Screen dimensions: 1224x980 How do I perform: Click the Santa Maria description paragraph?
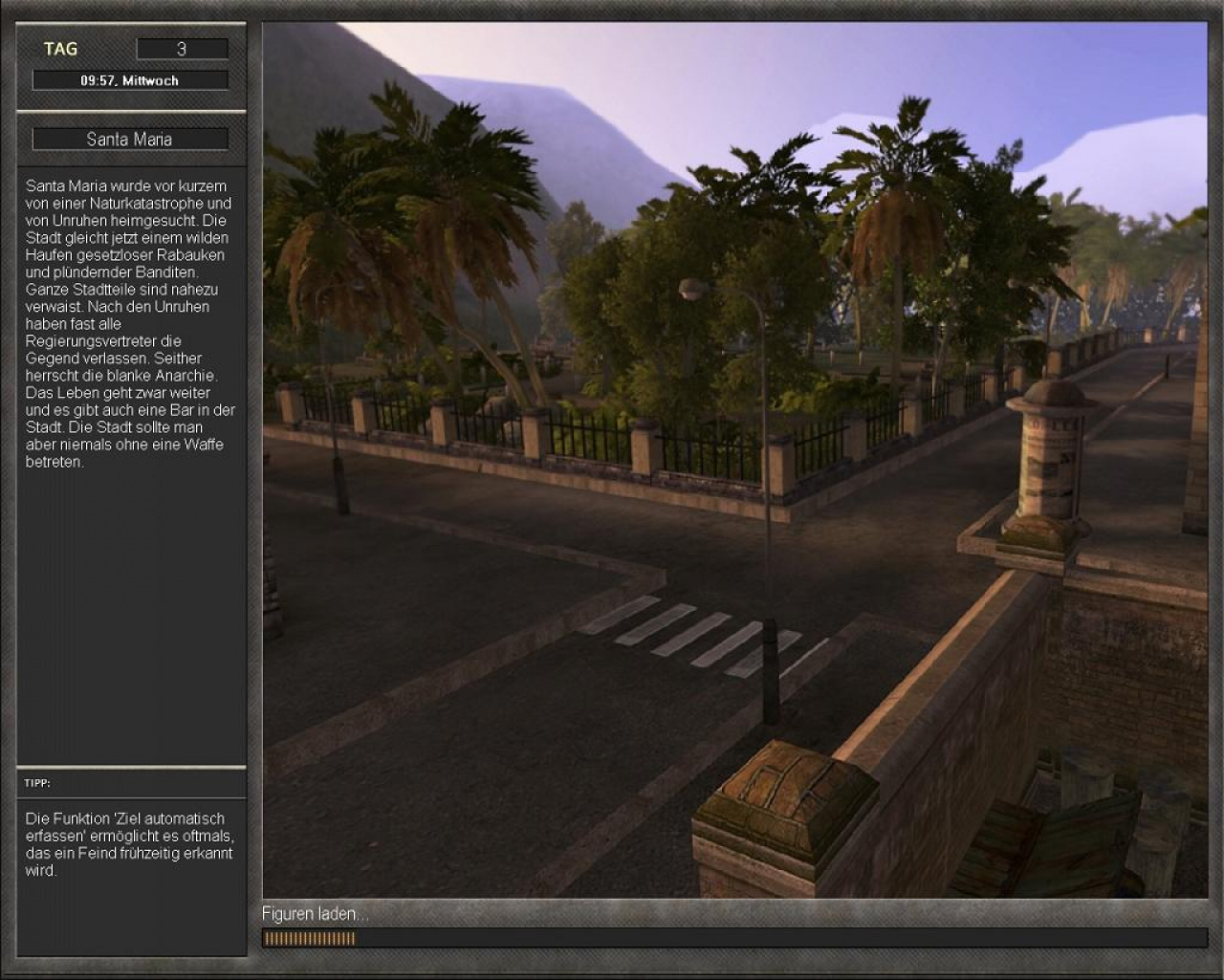[x=130, y=323]
